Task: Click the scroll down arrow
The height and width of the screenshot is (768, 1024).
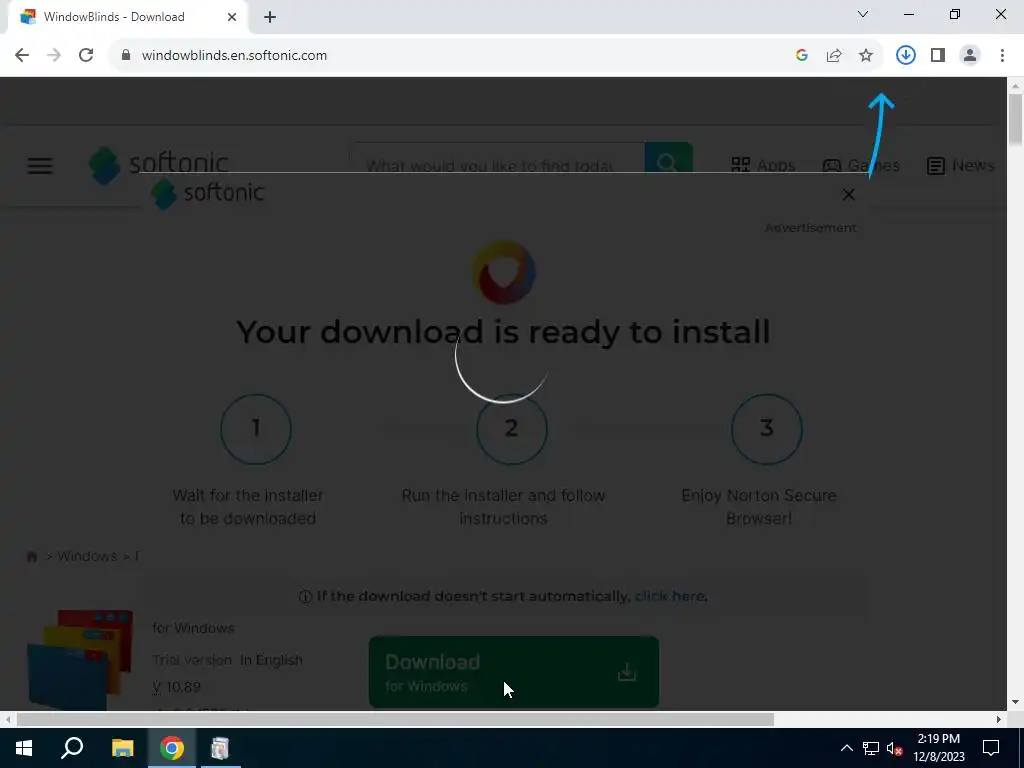Action: (1016, 703)
